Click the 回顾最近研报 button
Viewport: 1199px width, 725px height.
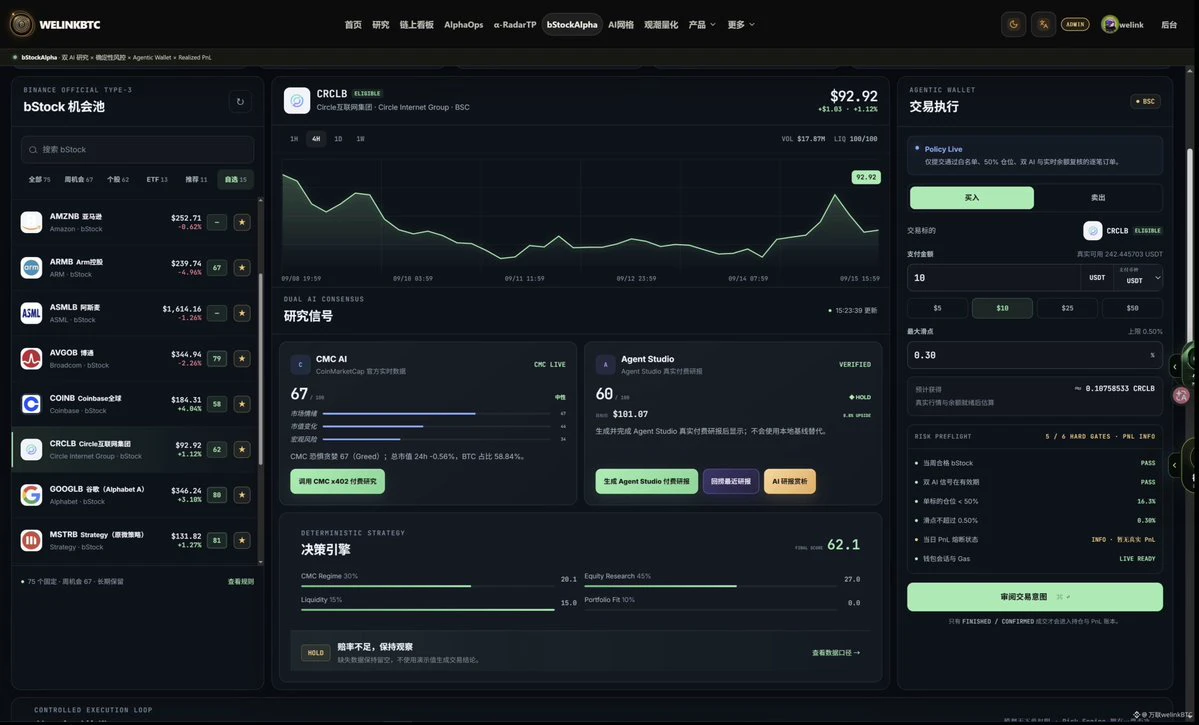click(x=730, y=481)
